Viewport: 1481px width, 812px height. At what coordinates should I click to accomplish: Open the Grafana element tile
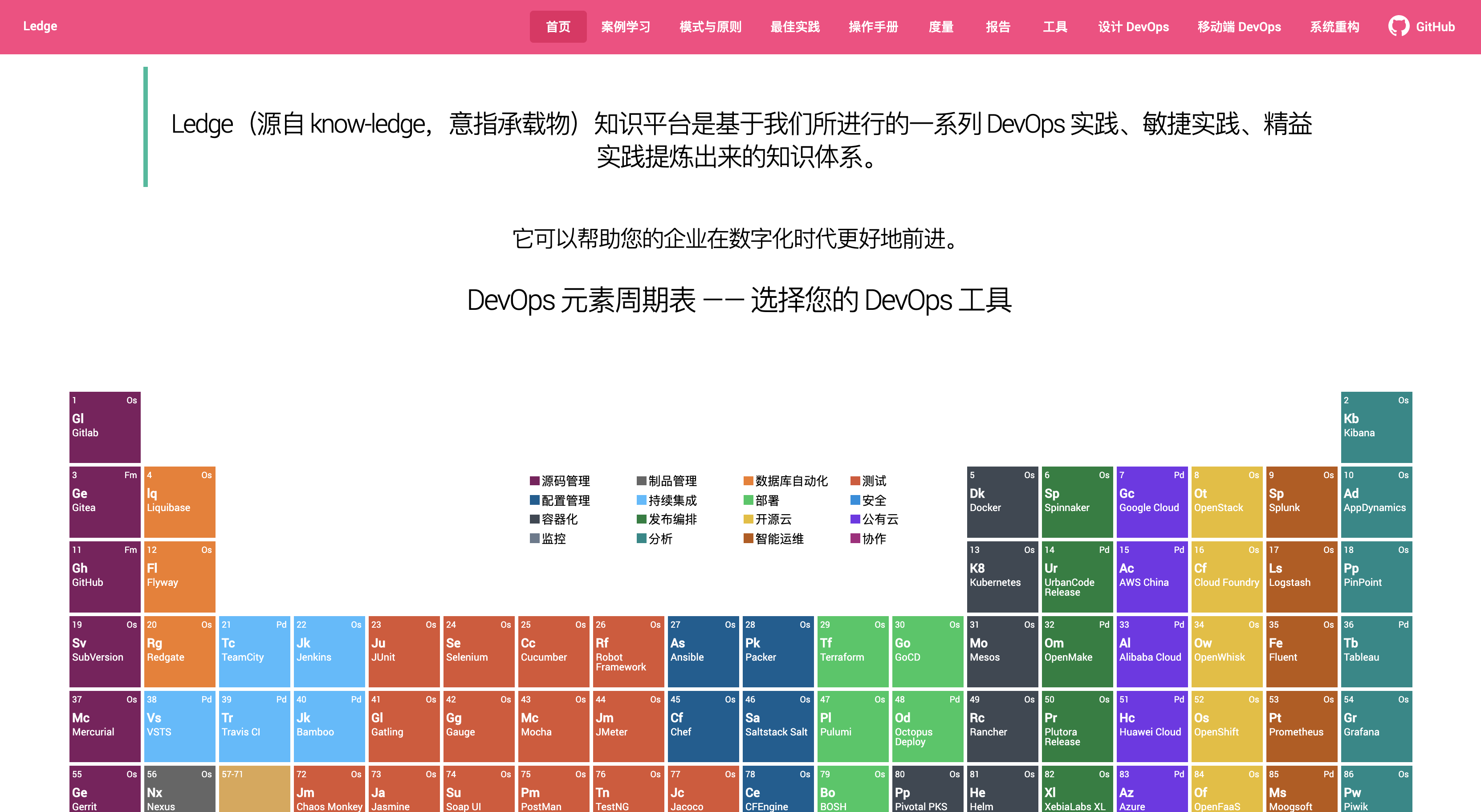point(1376,725)
